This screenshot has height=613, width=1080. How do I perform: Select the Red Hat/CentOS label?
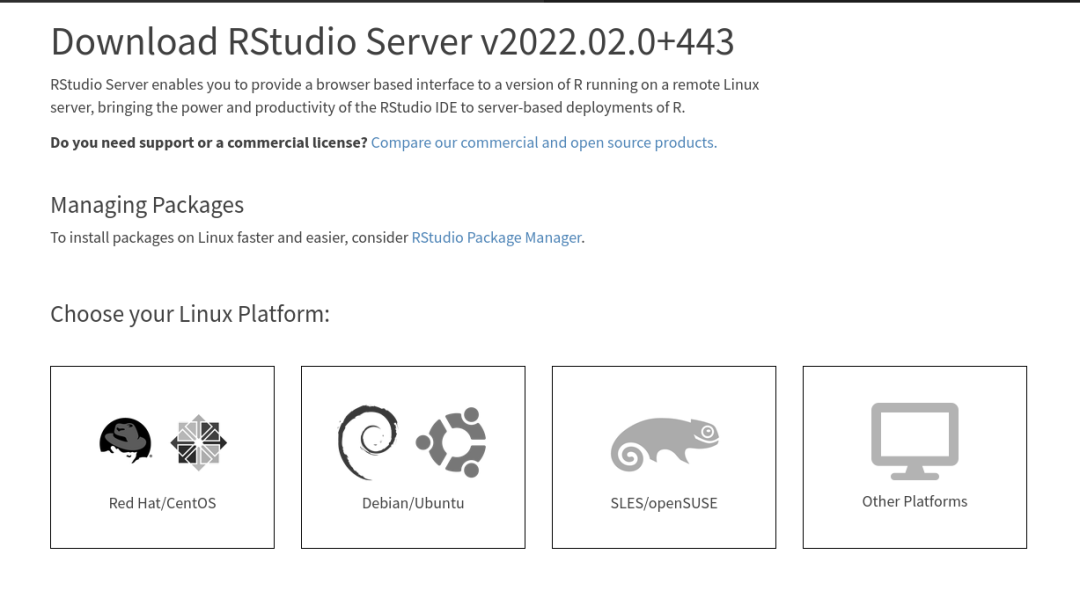tap(163, 503)
